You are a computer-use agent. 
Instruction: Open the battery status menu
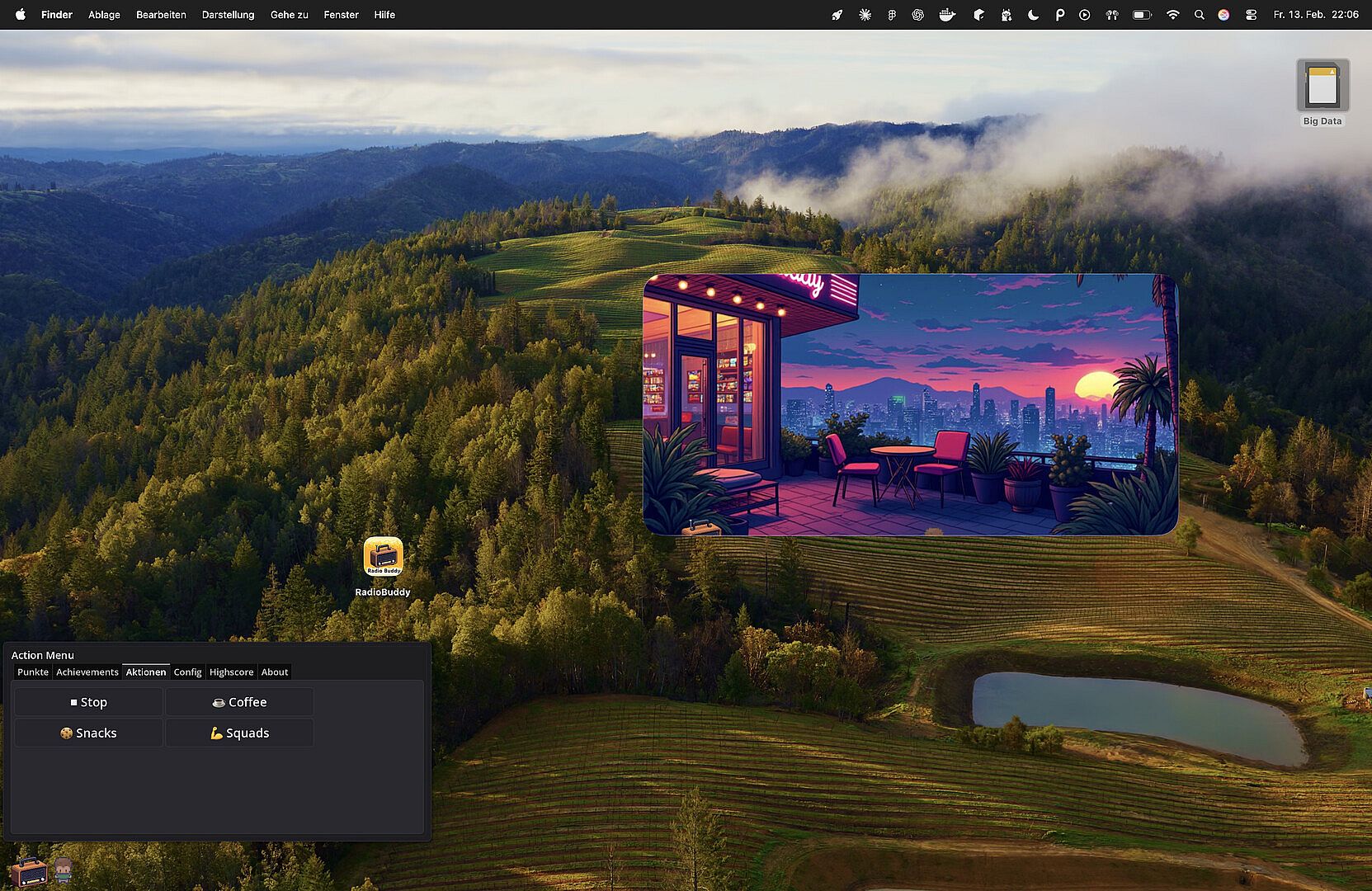pyautogui.click(x=1142, y=15)
